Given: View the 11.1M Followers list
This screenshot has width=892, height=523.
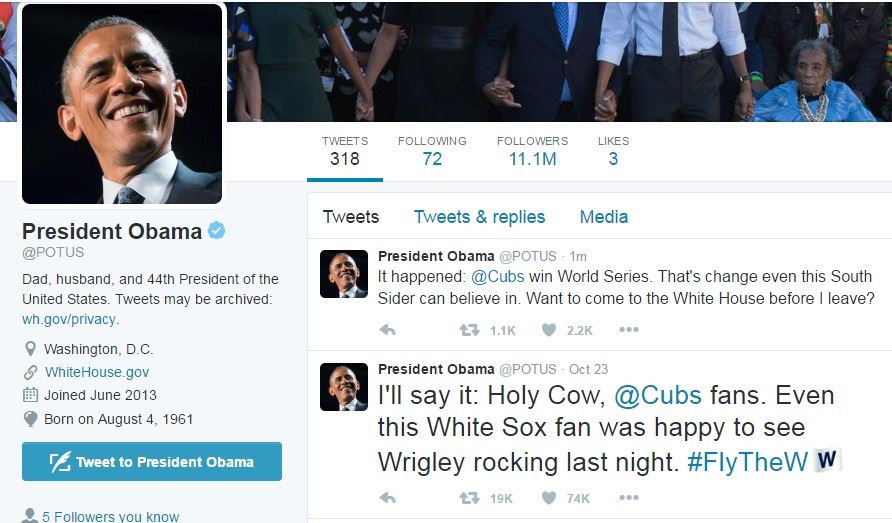Looking at the screenshot, I should (532, 150).
